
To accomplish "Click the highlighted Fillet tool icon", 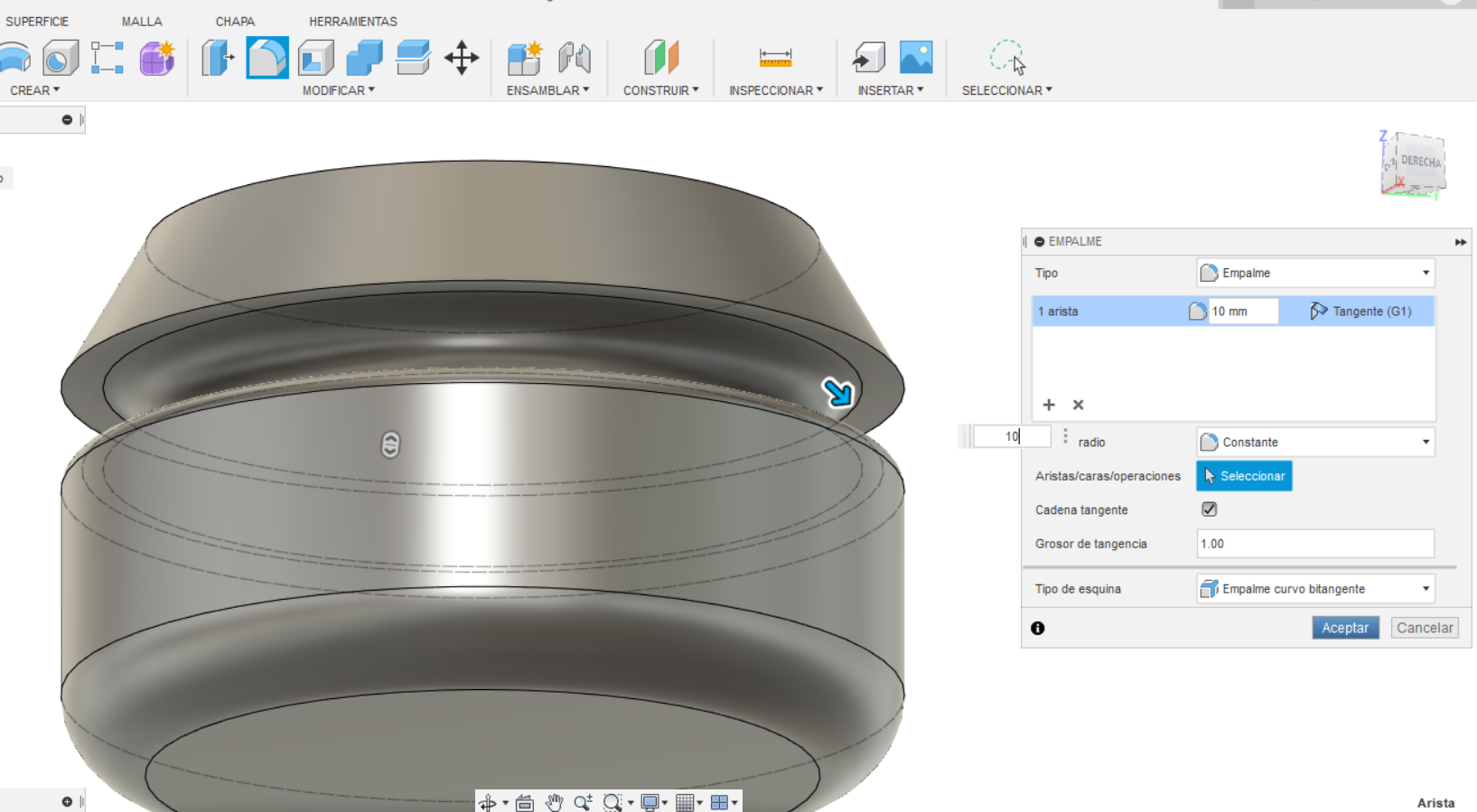I will tap(267, 58).
